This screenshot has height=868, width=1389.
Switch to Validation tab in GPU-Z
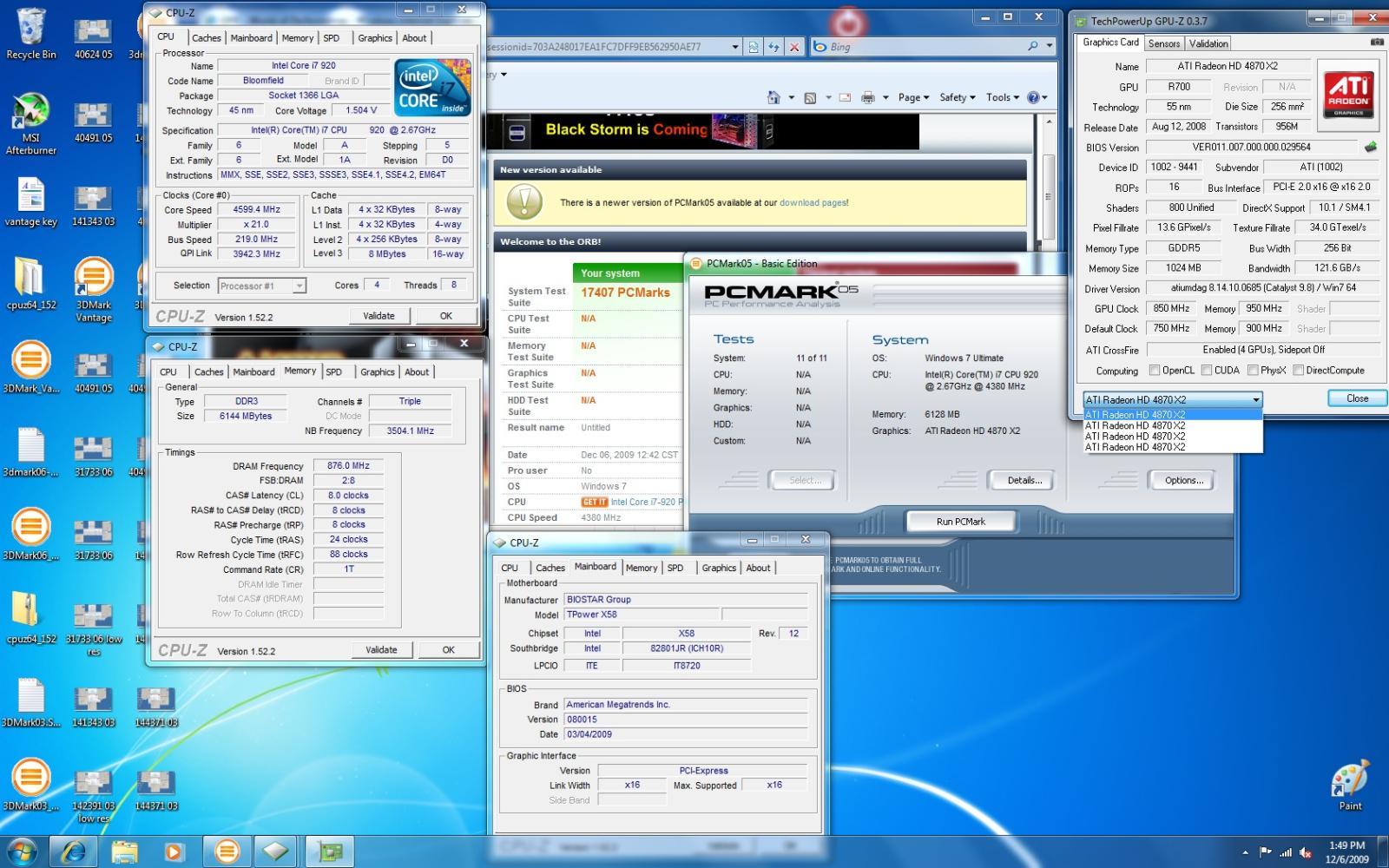click(x=1208, y=43)
